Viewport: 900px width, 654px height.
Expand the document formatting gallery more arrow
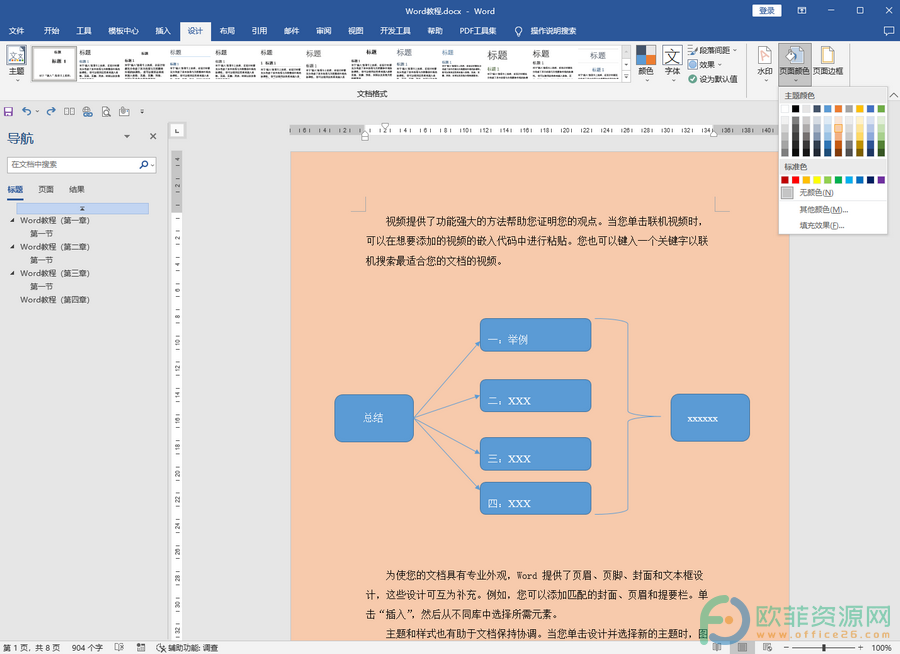click(x=626, y=77)
